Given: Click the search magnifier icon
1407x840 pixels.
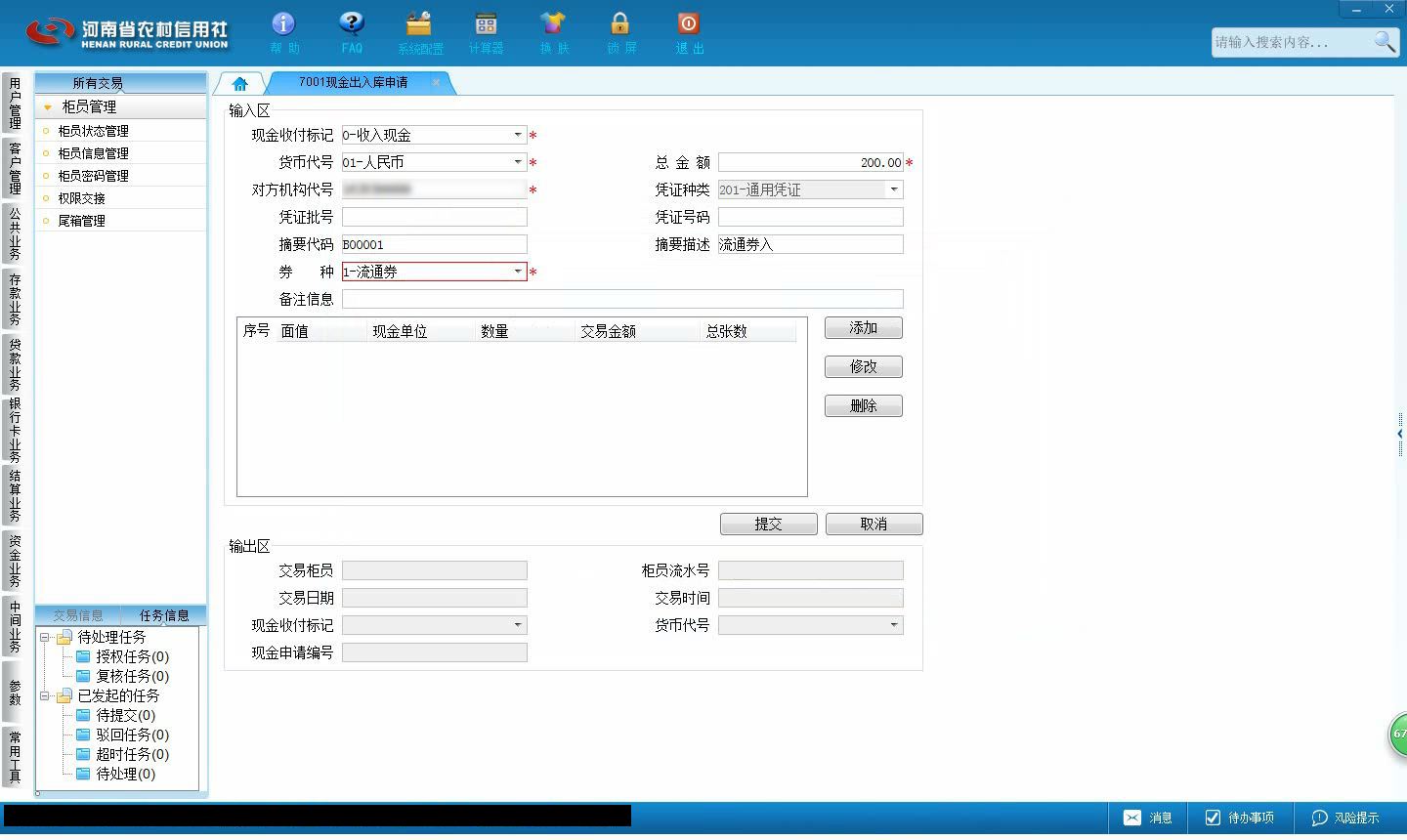Looking at the screenshot, I should [x=1385, y=42].
